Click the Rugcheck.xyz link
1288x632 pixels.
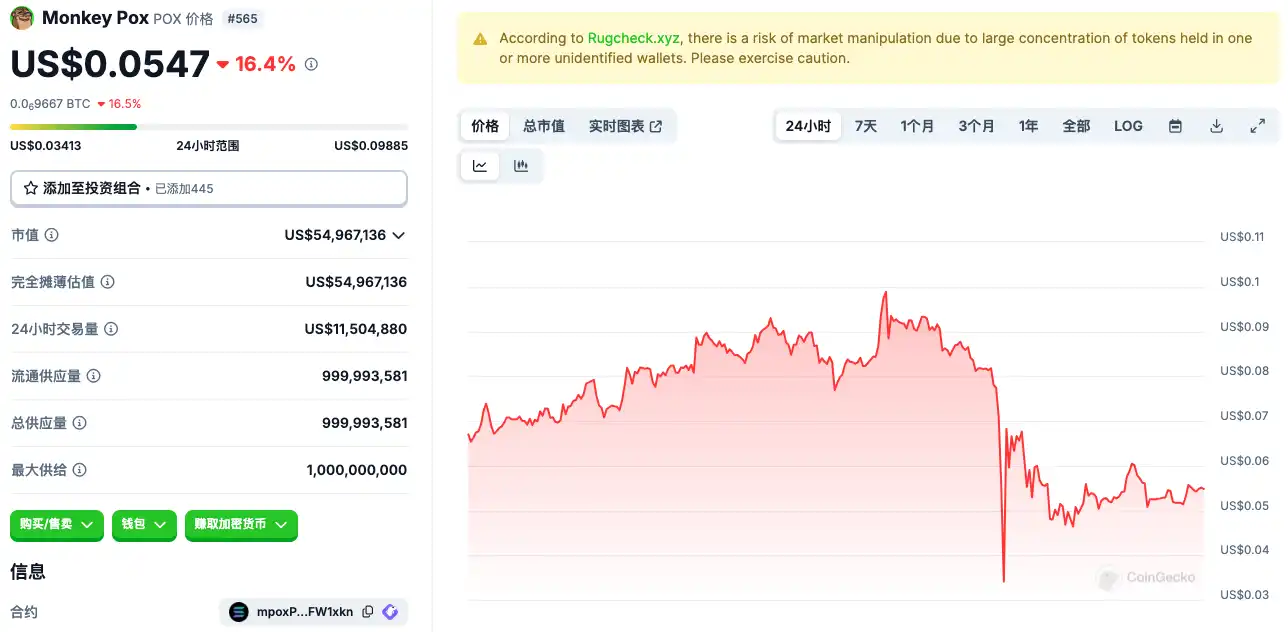634,38
